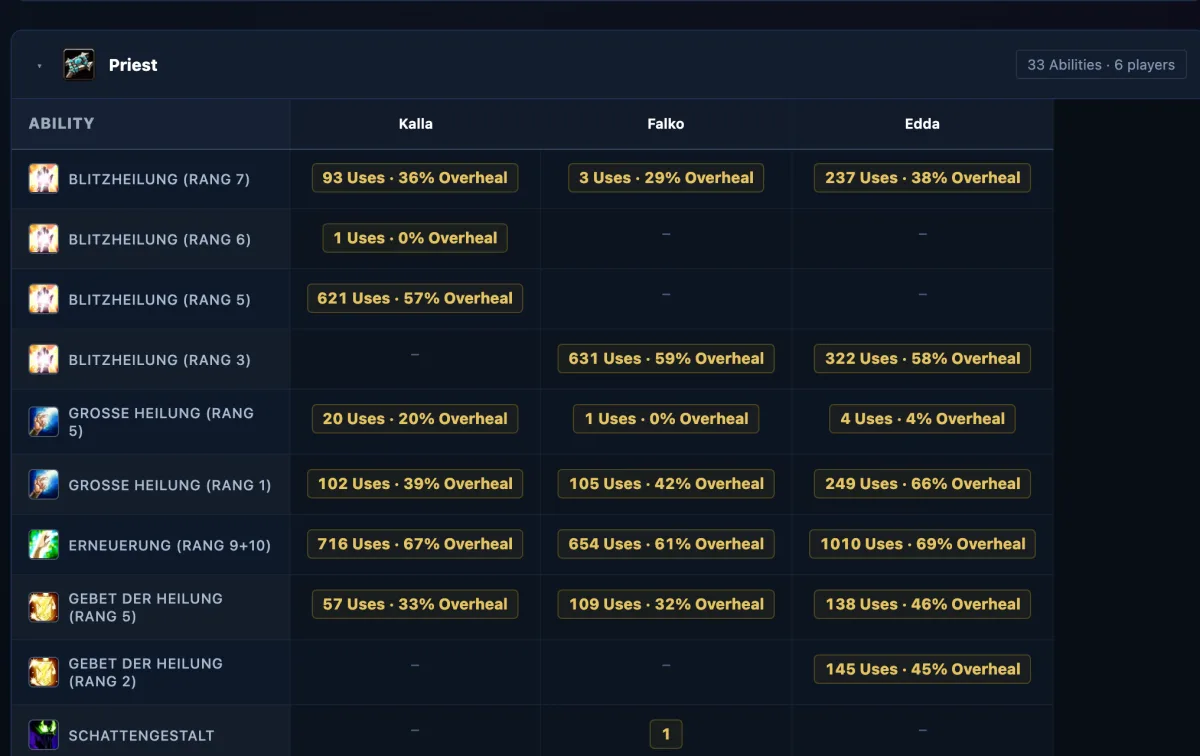Click the ERNEUERUNG (RANG 9+10) ability name
This screenshot has width=1200, height=756.
click(170, 546)
